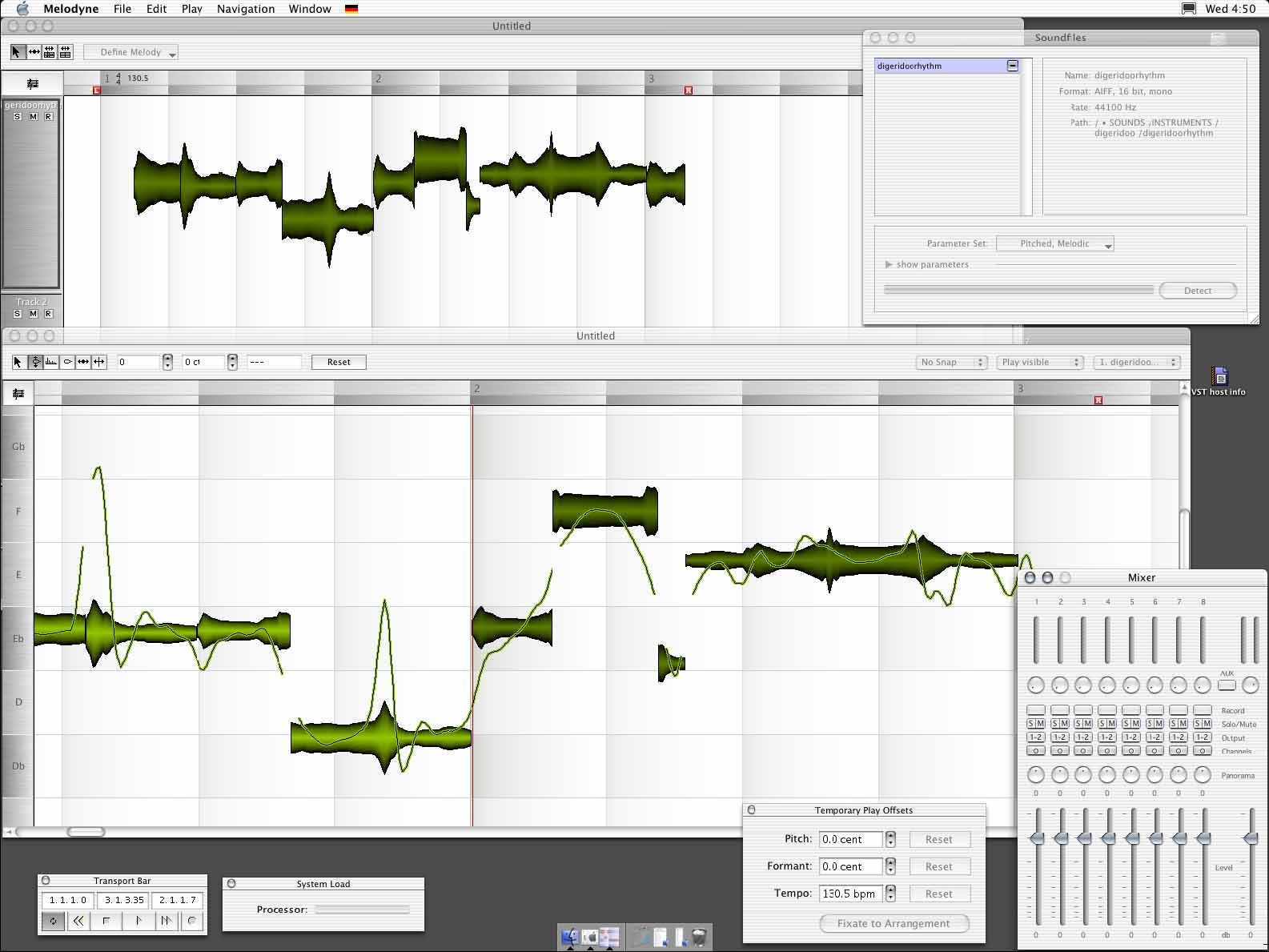Reset the Pitch play offset

[x=939, y=839]
